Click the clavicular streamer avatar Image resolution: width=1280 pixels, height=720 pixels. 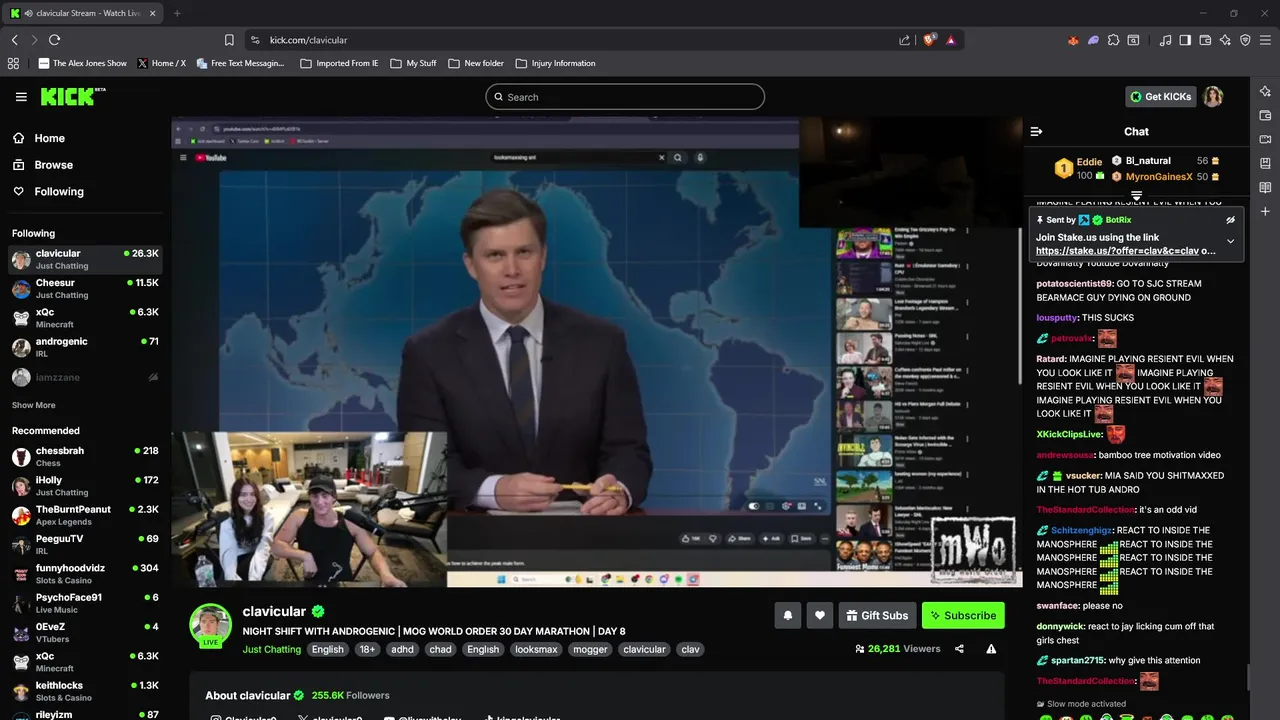tap(210, 624)
